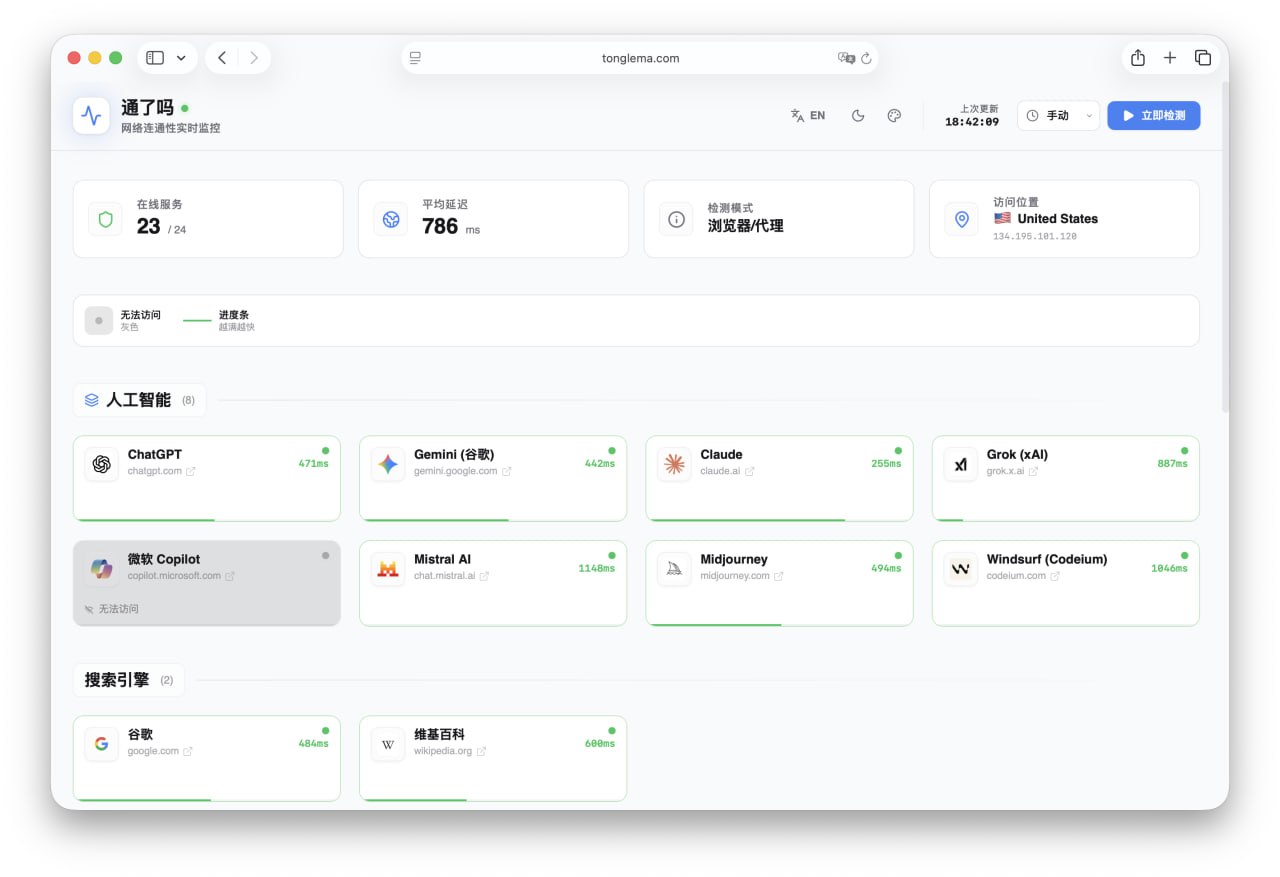The height and width of the screenshot is (877, 1280).
Task: Open Safari tab overview
Action: [1203, 58]
